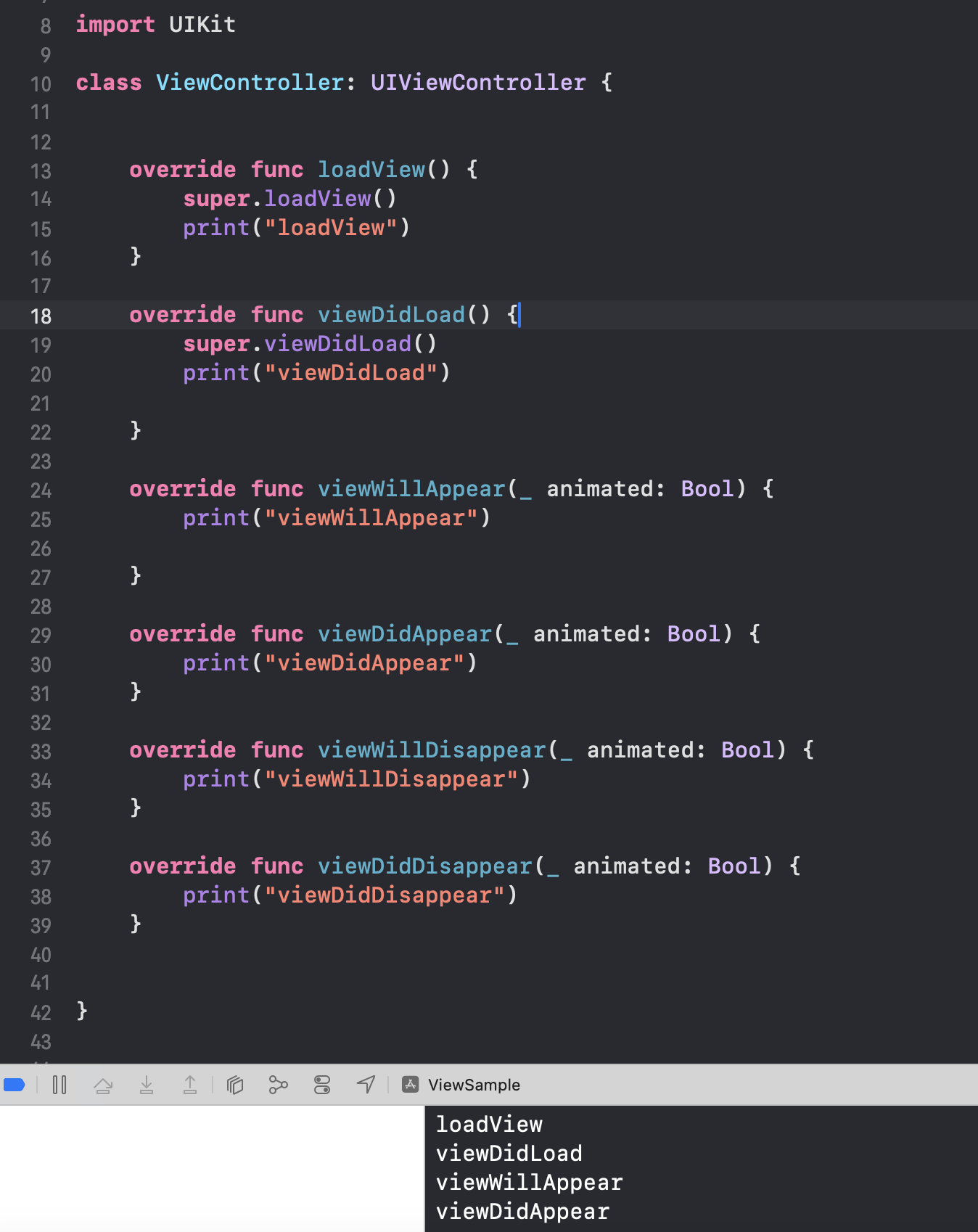Screen dimensions: 978x1232
Task: Select the ViewSample process label
Action: tap(474, 1085)
